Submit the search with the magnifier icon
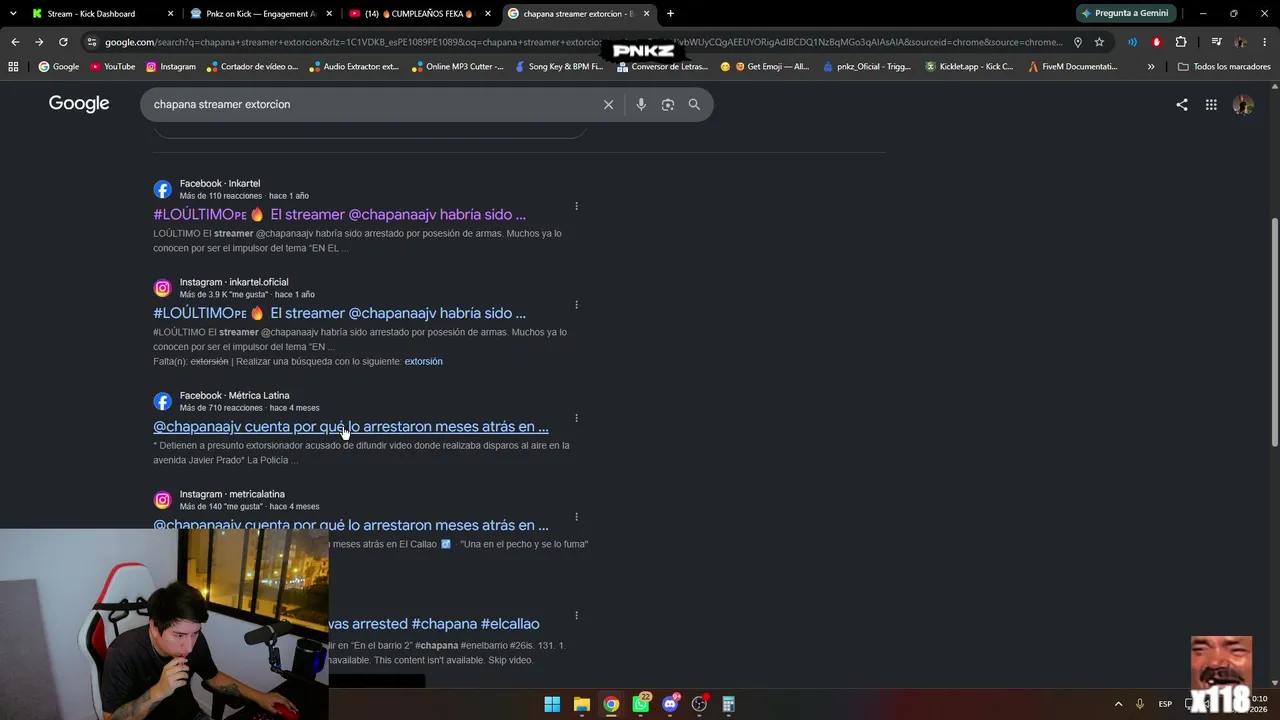This screenshot has width=1280, height=720. 694,104
